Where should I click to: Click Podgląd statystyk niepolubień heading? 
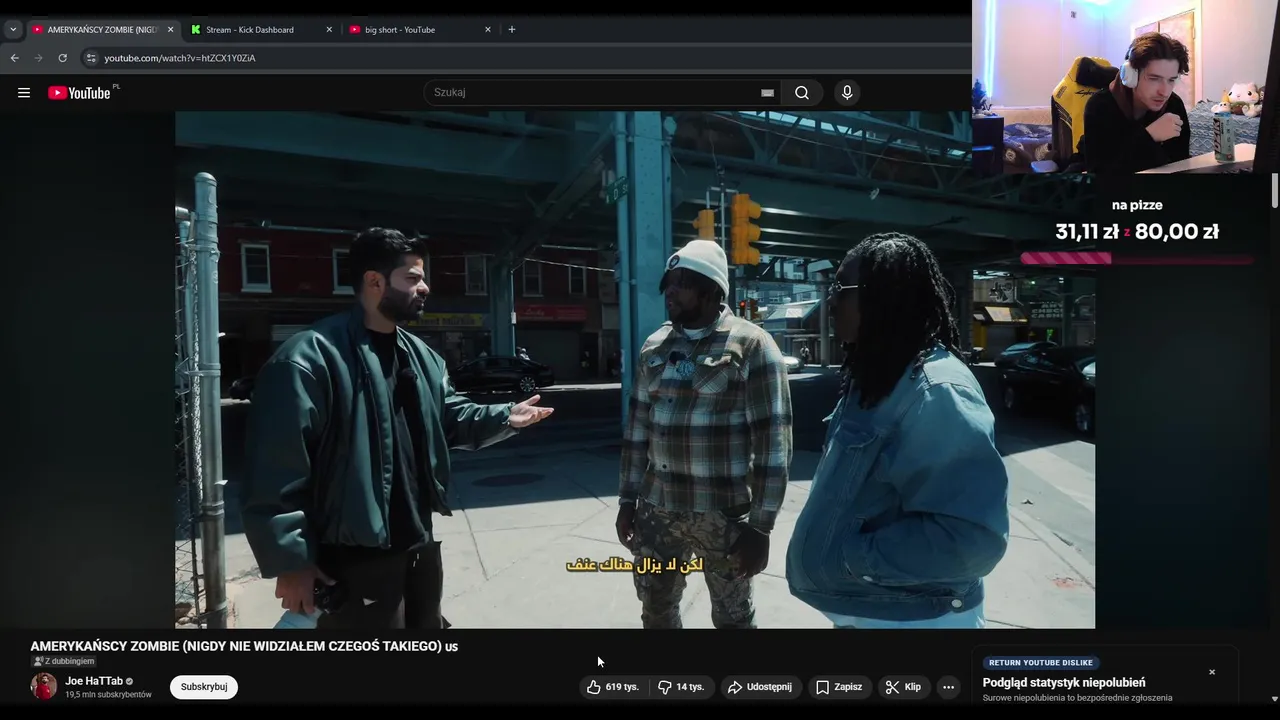(x=1064, y=682)
